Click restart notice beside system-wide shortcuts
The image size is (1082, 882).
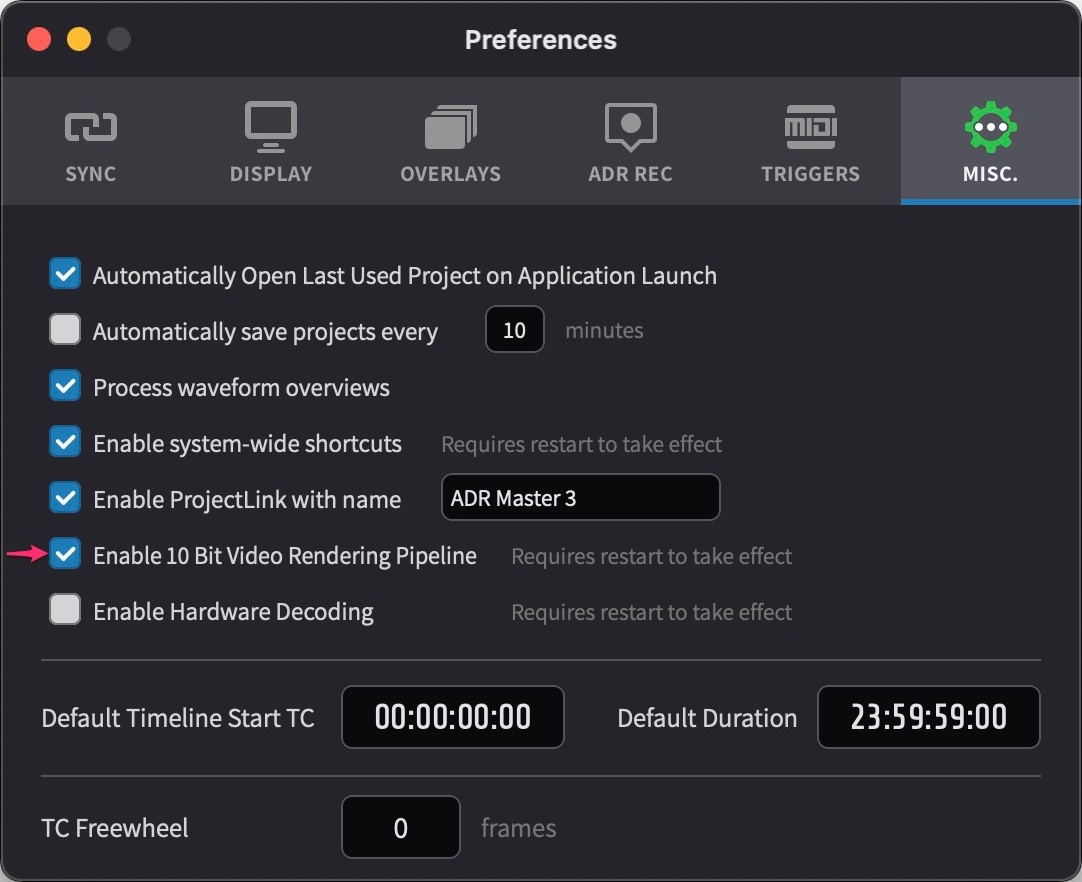582,444
